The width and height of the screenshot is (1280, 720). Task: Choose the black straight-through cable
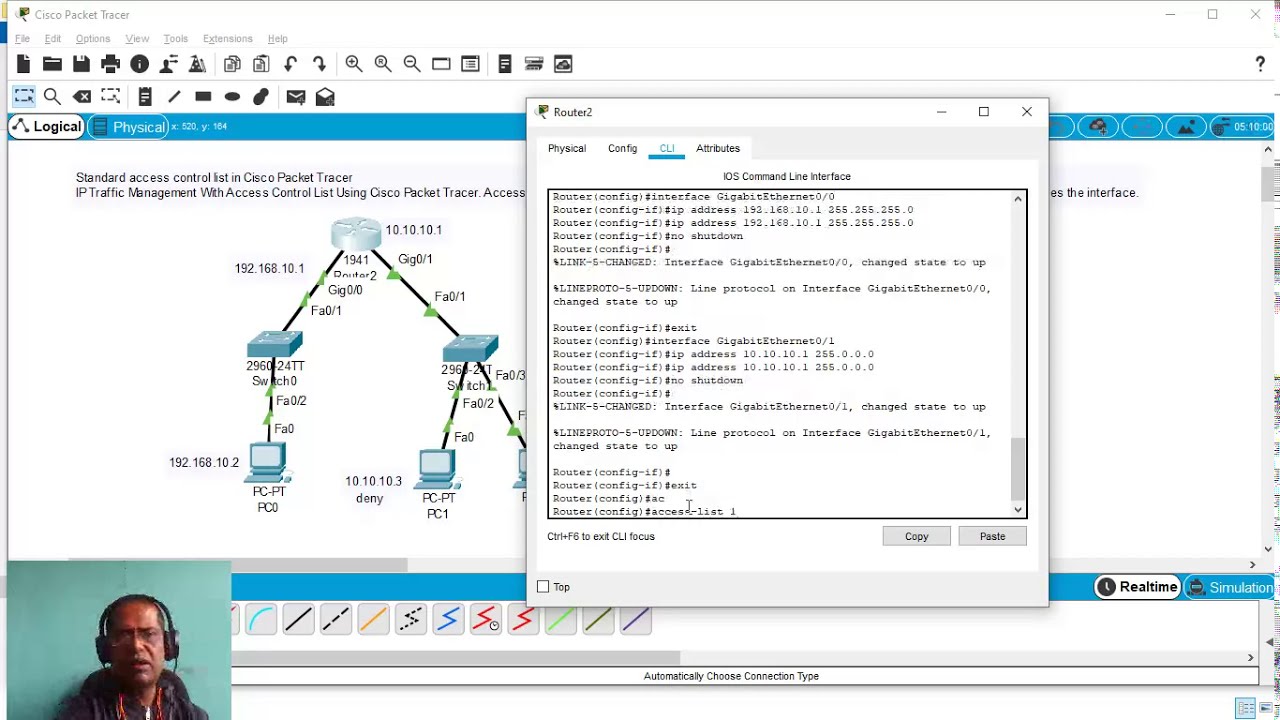298,620
